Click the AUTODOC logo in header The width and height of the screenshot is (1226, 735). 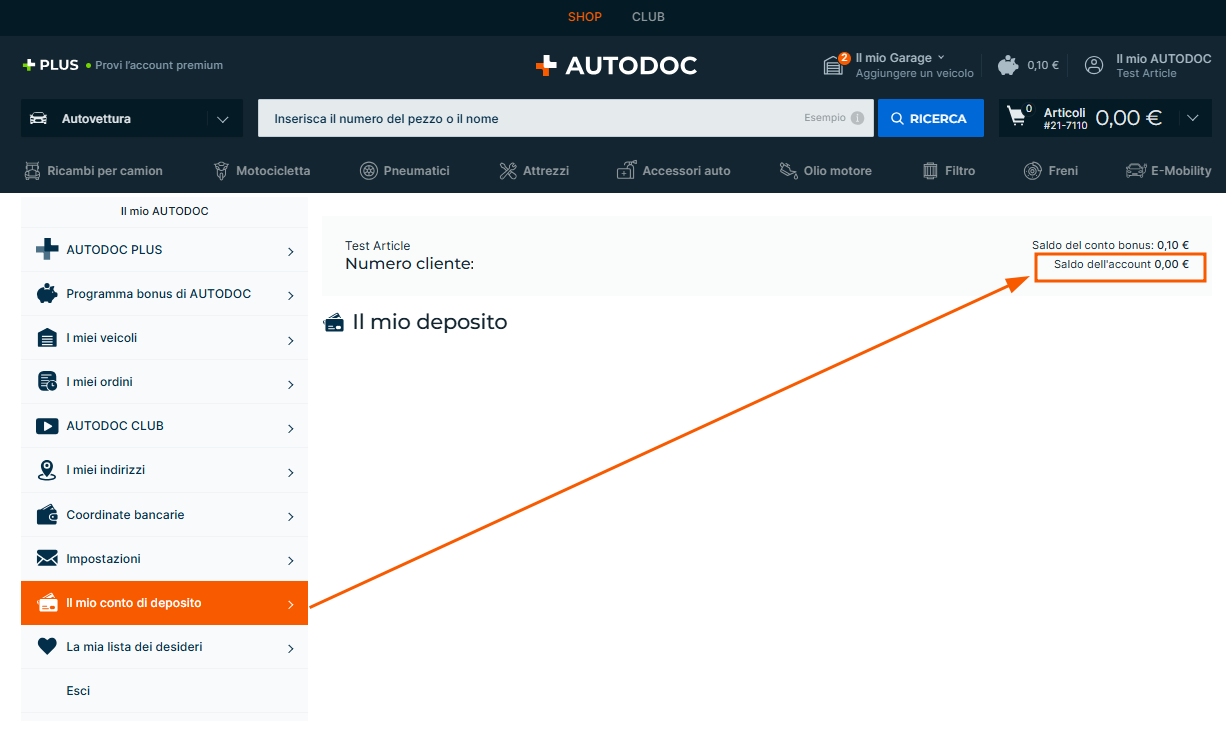pyautogui.click(x=616, y=66)
